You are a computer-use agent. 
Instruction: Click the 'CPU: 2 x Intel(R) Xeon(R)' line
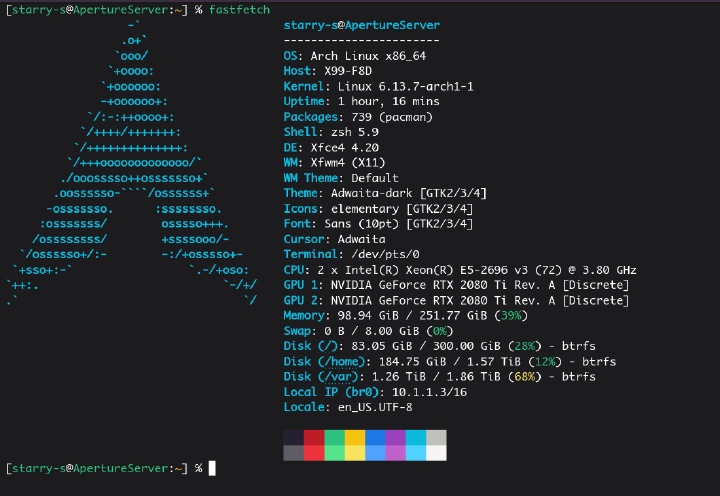[460, 270]
